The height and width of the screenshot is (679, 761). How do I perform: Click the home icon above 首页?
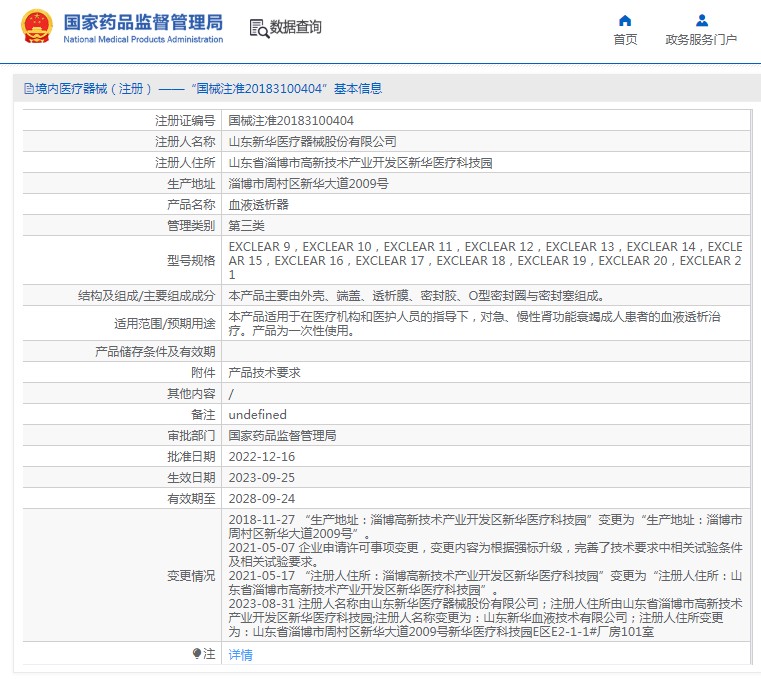625,20
